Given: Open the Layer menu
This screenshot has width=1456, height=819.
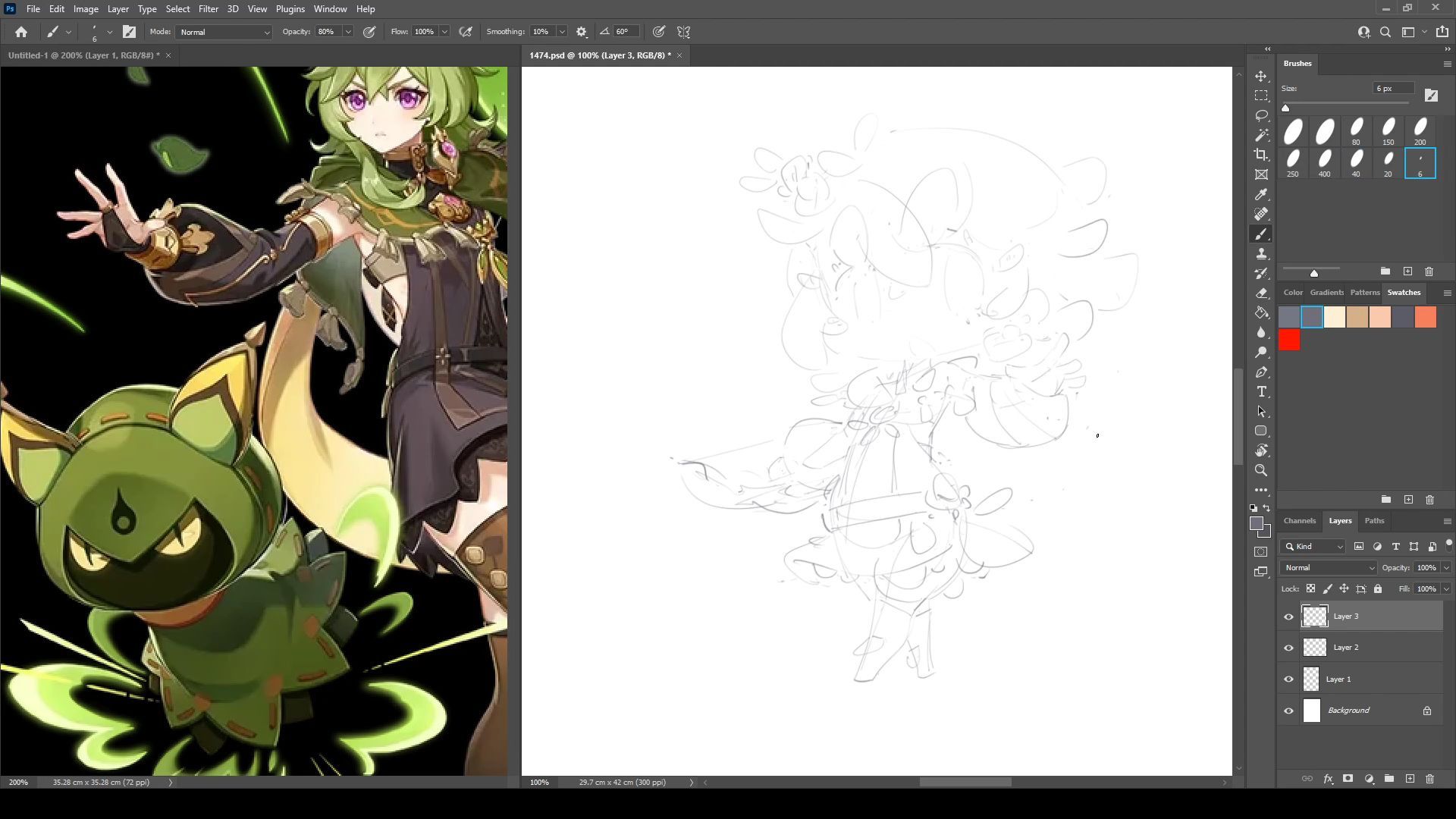Looking at the screenshot, I should 118,9.
